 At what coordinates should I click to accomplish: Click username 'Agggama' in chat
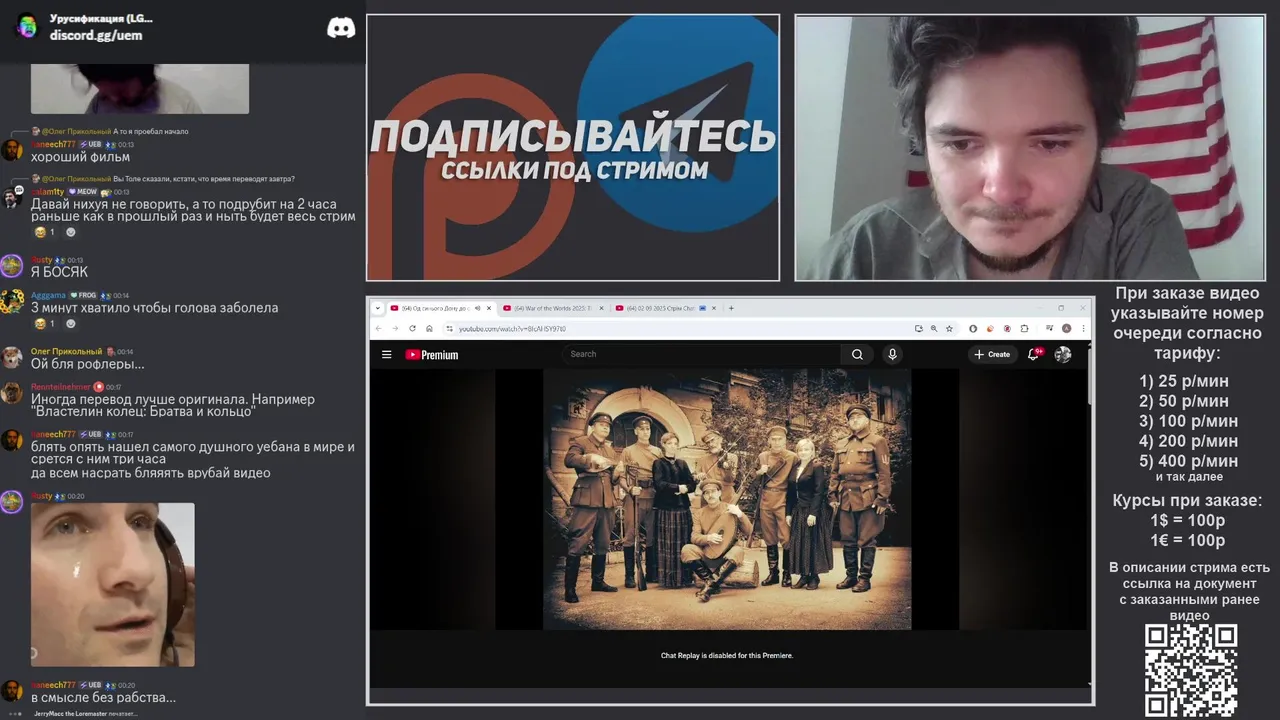[x=48, y=296]
